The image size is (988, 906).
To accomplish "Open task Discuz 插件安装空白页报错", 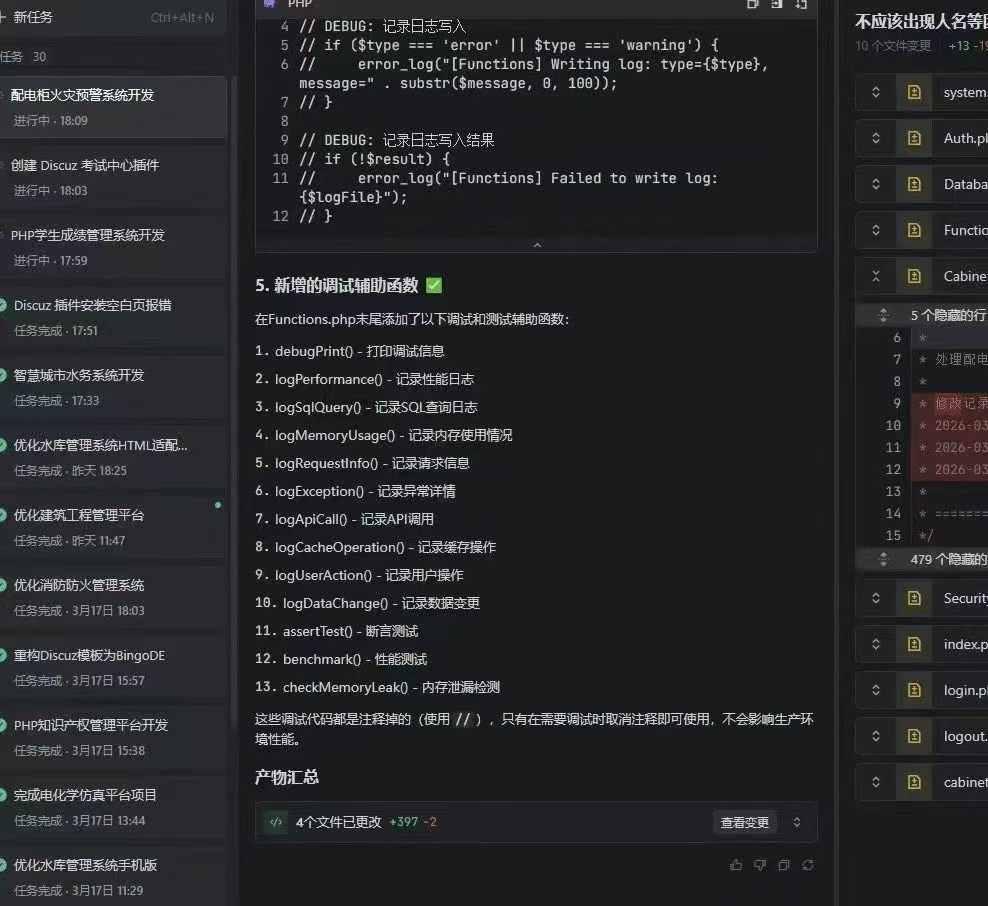I will tap(113, 317).
